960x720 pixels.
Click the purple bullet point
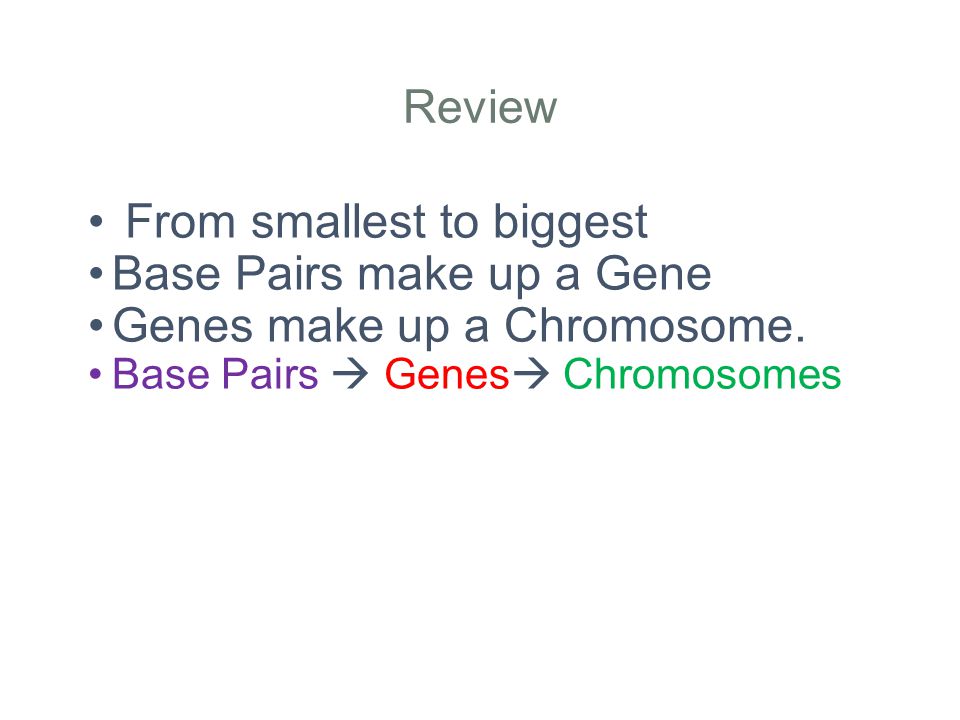[95, 373]
